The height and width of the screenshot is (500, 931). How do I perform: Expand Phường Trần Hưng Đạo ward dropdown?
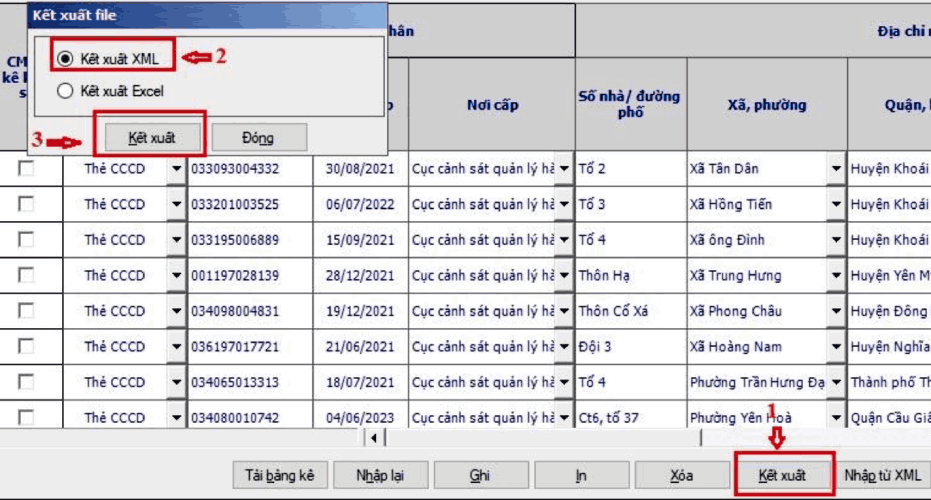(x=836, y=382)
